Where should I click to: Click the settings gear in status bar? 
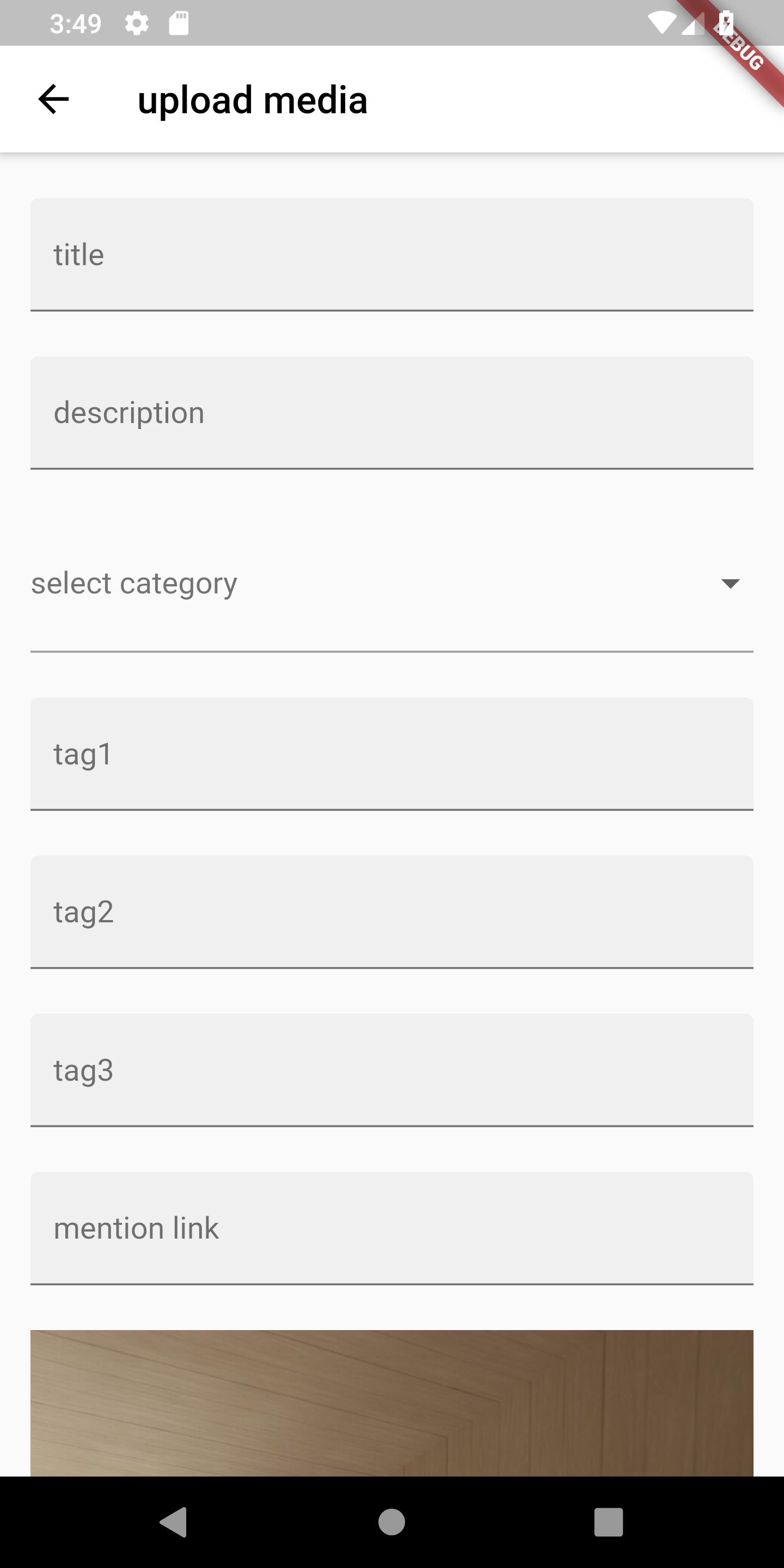click(x=136, y=24)
